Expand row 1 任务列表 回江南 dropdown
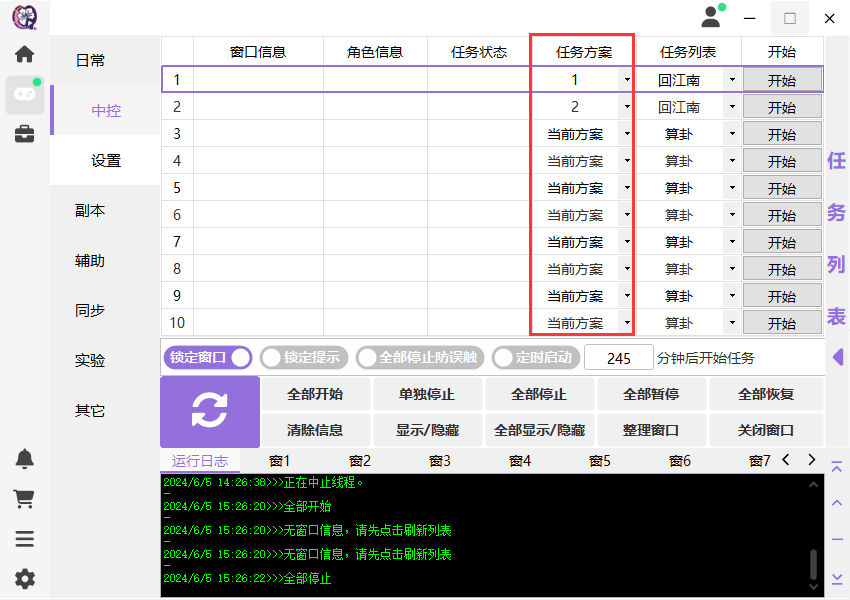This screenshot has width=850, height=600. tap(732, 80)
